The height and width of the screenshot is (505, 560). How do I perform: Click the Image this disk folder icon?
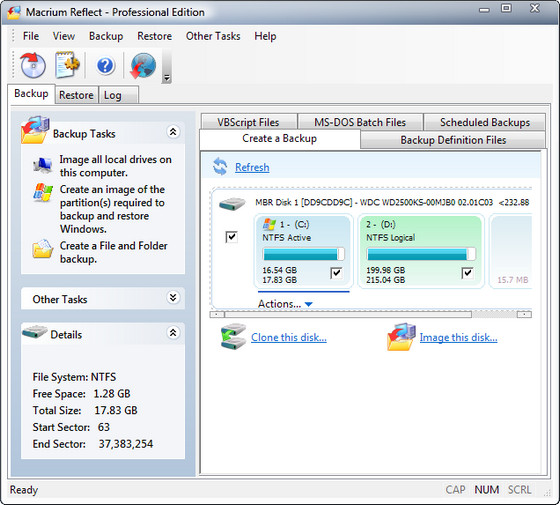pos(401,337)
